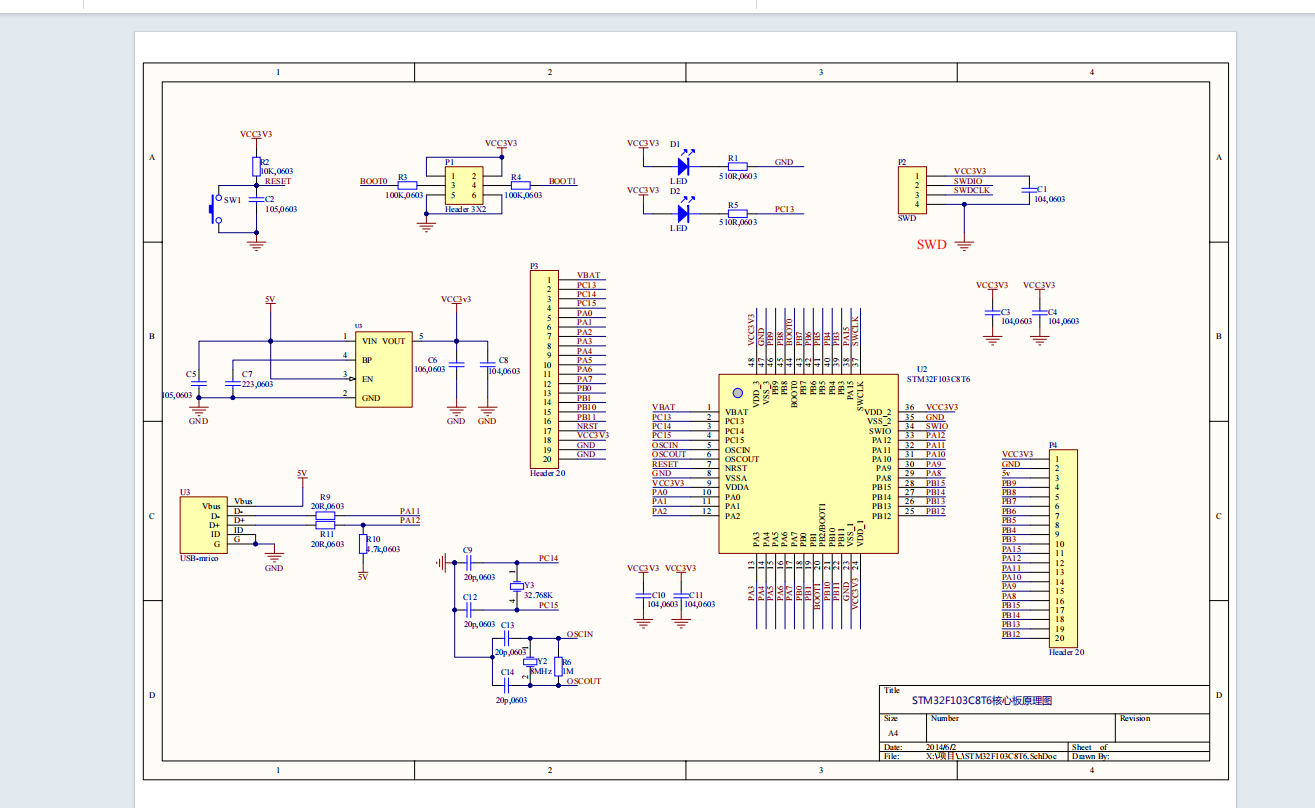This screenshot has height=808, width=1315.
Task: Click the R3 resistor on the BOOT0 line
Action: click(407, 186)
